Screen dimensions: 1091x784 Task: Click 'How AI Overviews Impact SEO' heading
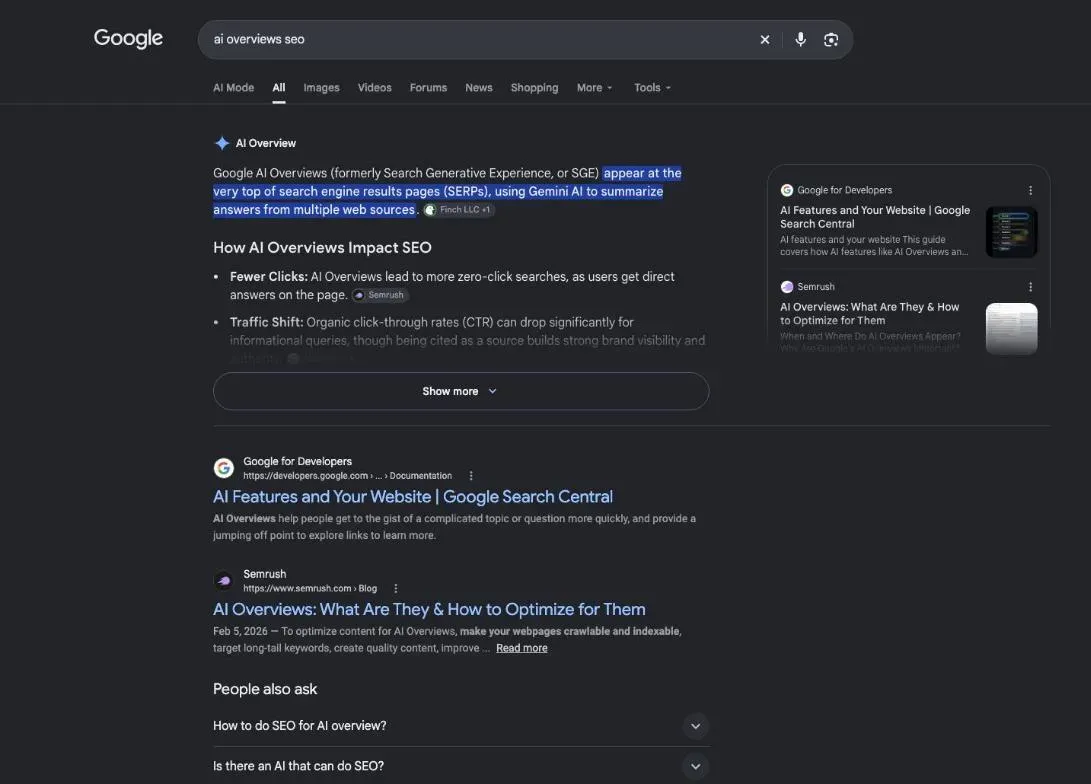pyautogui.click(x=322, y=248)
